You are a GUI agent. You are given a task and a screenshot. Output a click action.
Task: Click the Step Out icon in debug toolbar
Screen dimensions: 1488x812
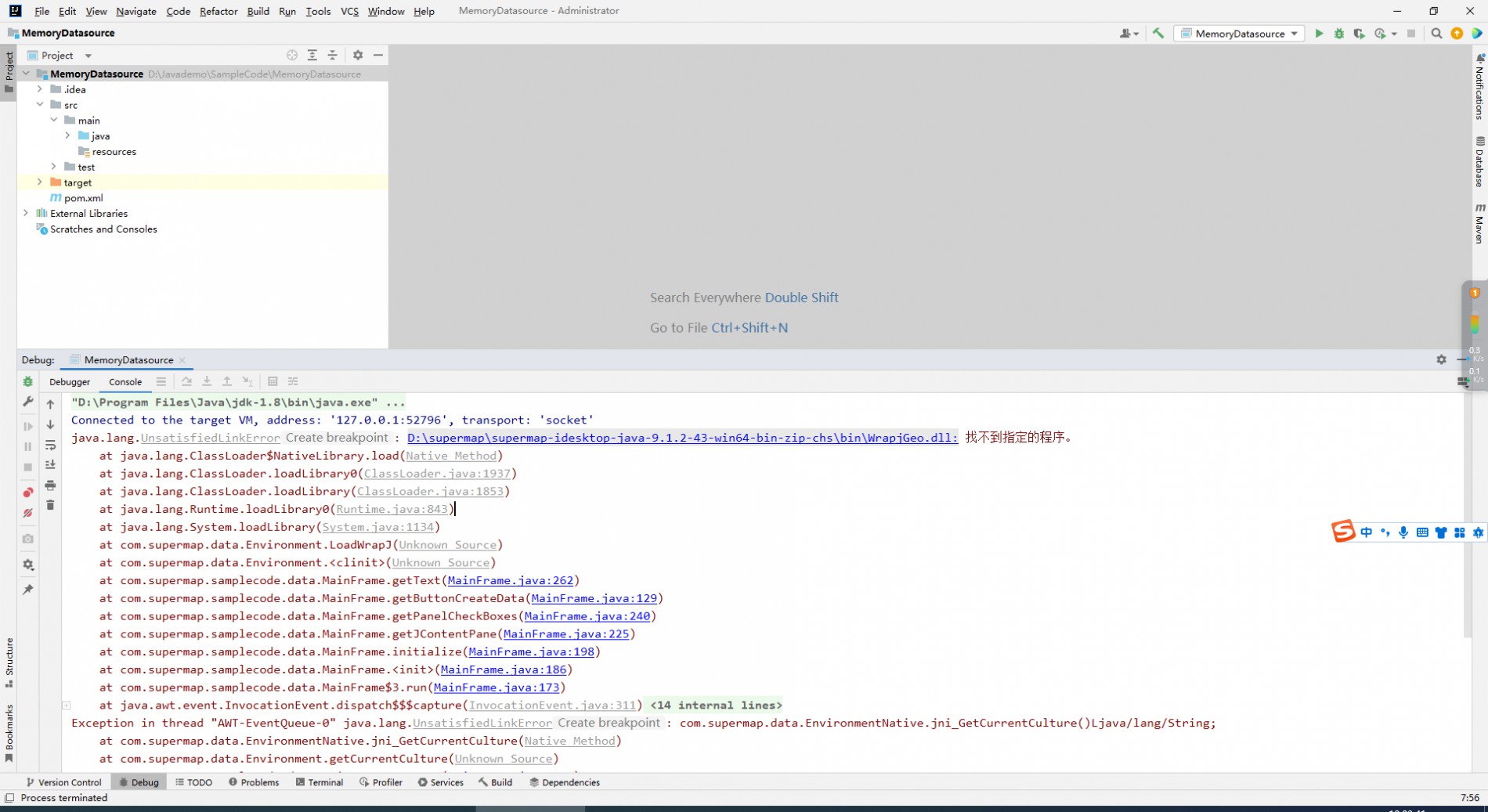(x=227, y=381)
